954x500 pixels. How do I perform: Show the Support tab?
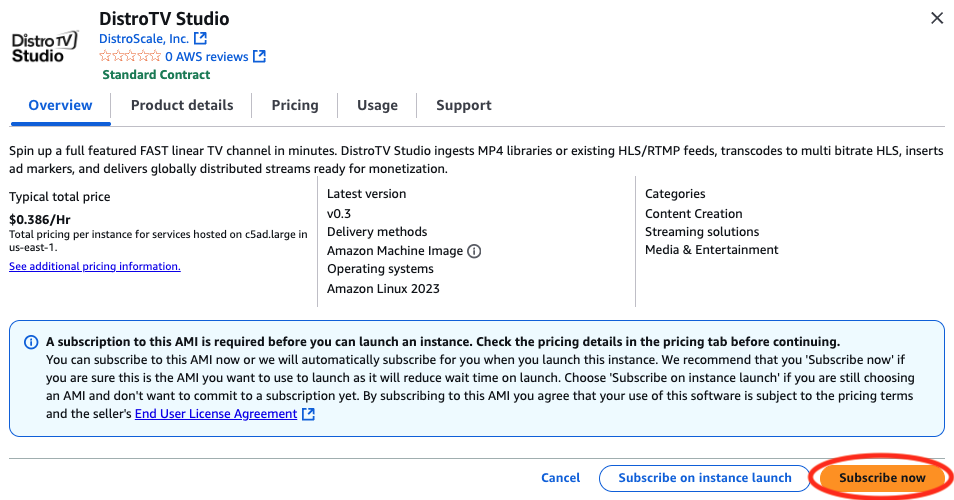(x=464, y=105)
